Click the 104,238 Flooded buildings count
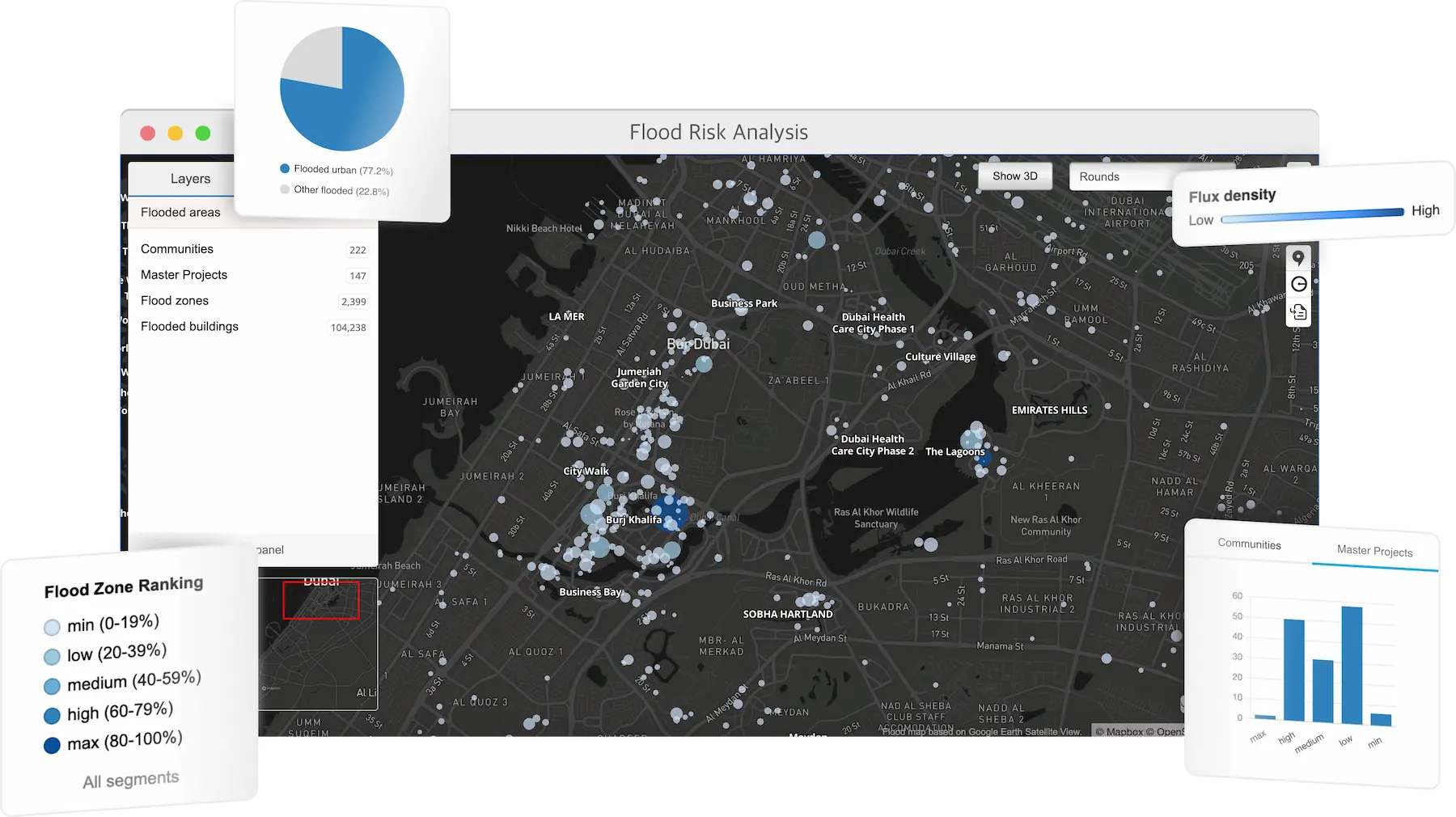The height and width of the screenshot is (817, 1456). pyautogui.click(x=348, y=328)
